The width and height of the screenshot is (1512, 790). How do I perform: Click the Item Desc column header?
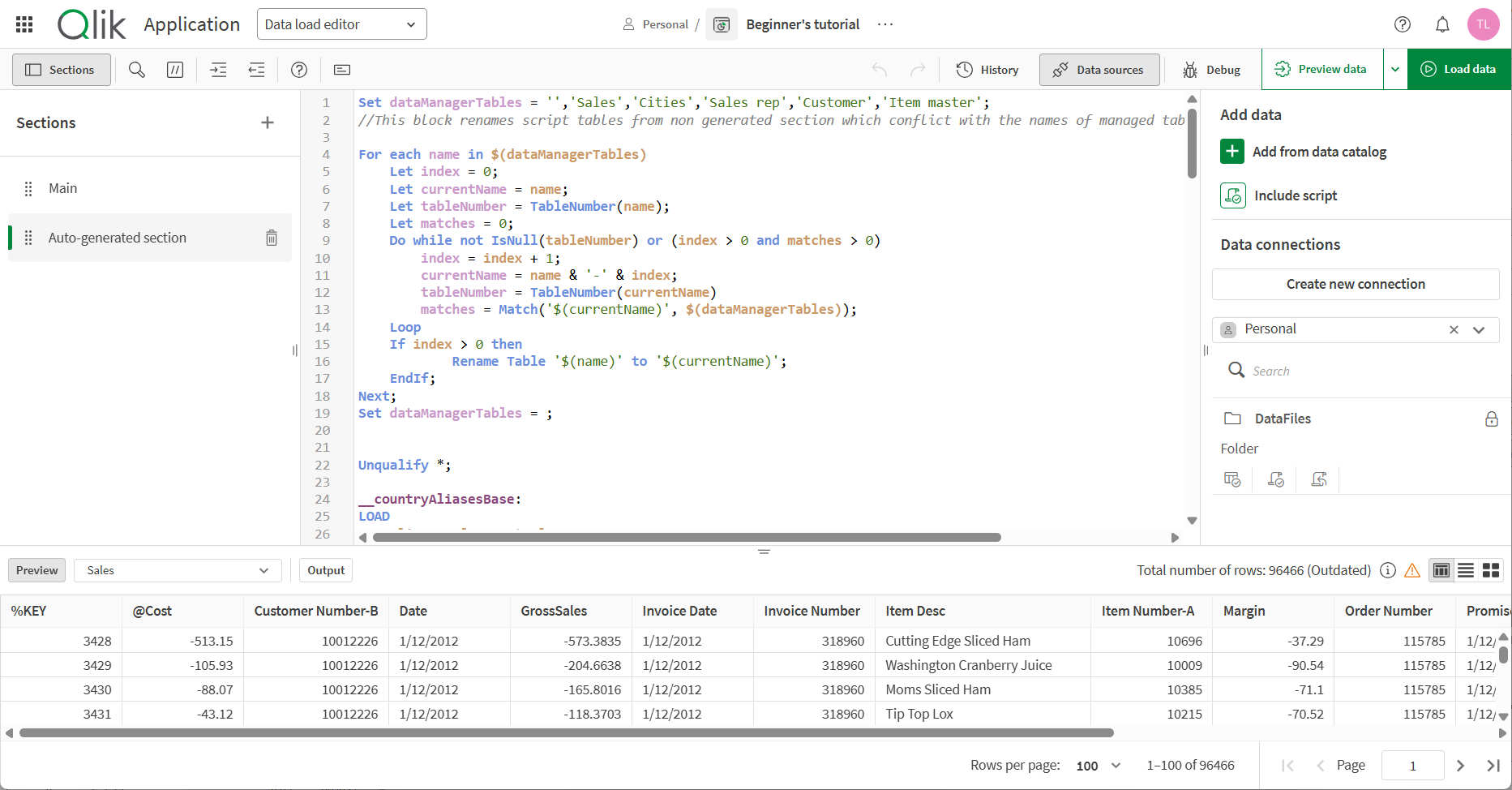click(x=983, y=611)
